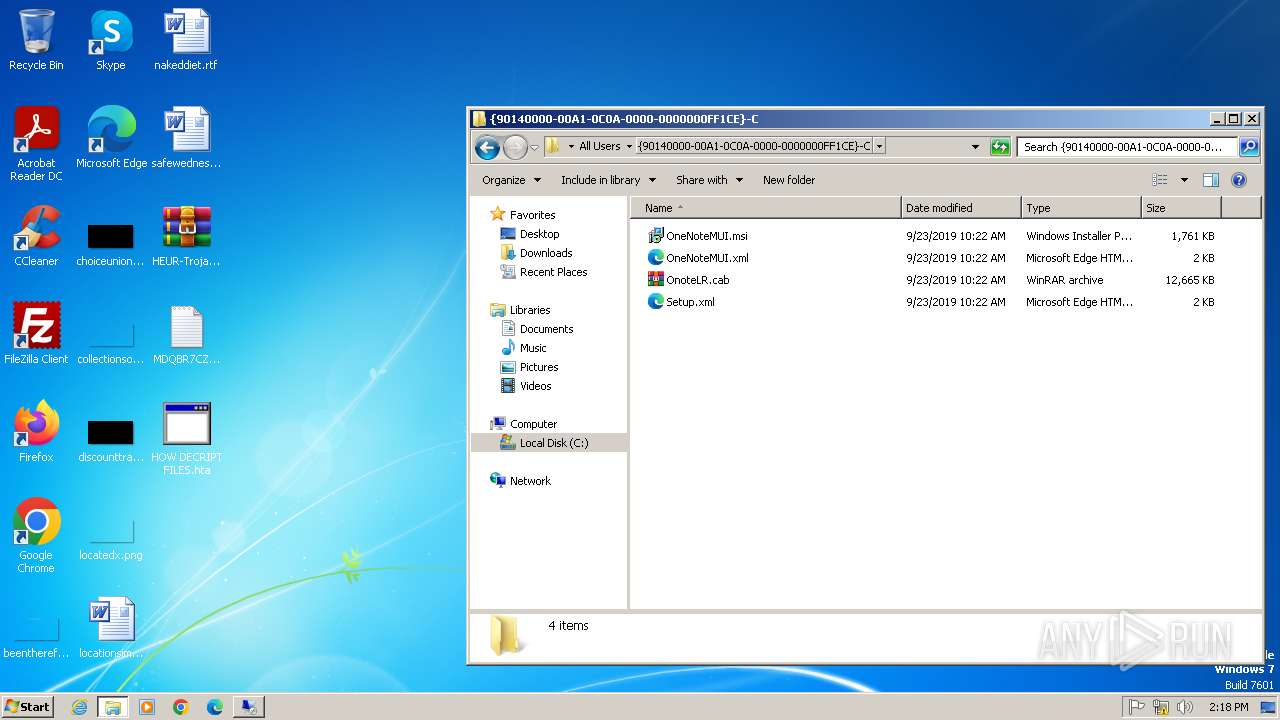Select Recent Places in navigation pane

(553, 272)
